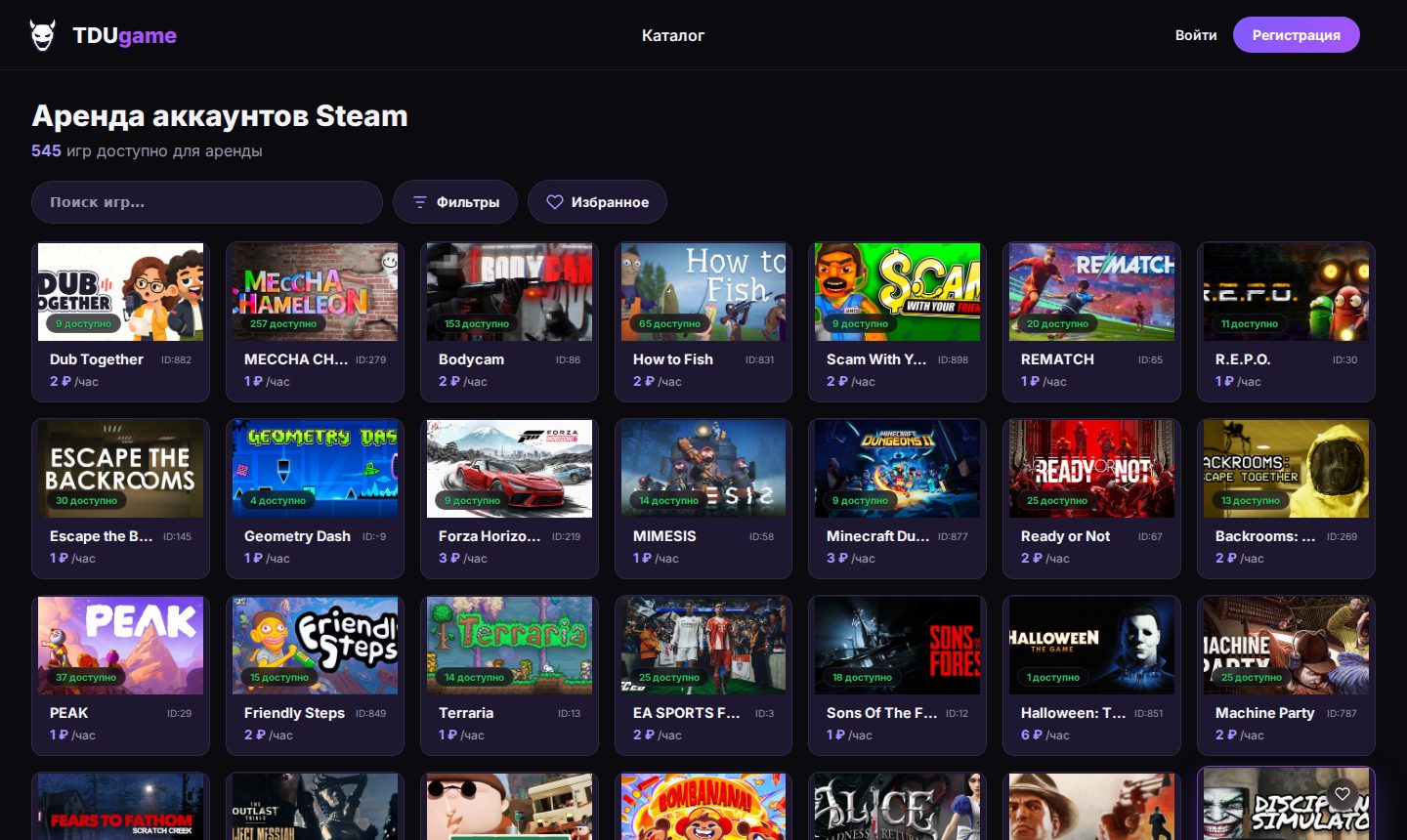Click the MIMESIS game title
Image resolution: width=1407 pixels, height=840 pixels.
click(664, 536)
